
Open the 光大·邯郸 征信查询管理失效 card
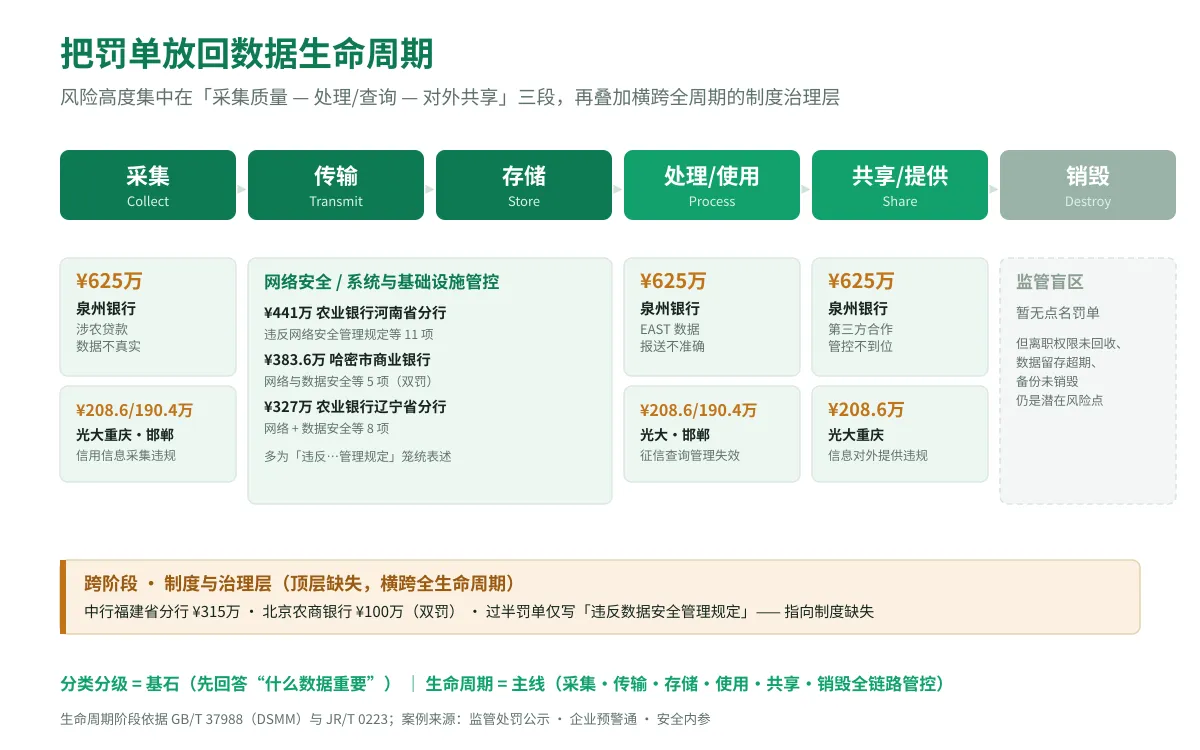pyautogui.click(x=712, y=434)
